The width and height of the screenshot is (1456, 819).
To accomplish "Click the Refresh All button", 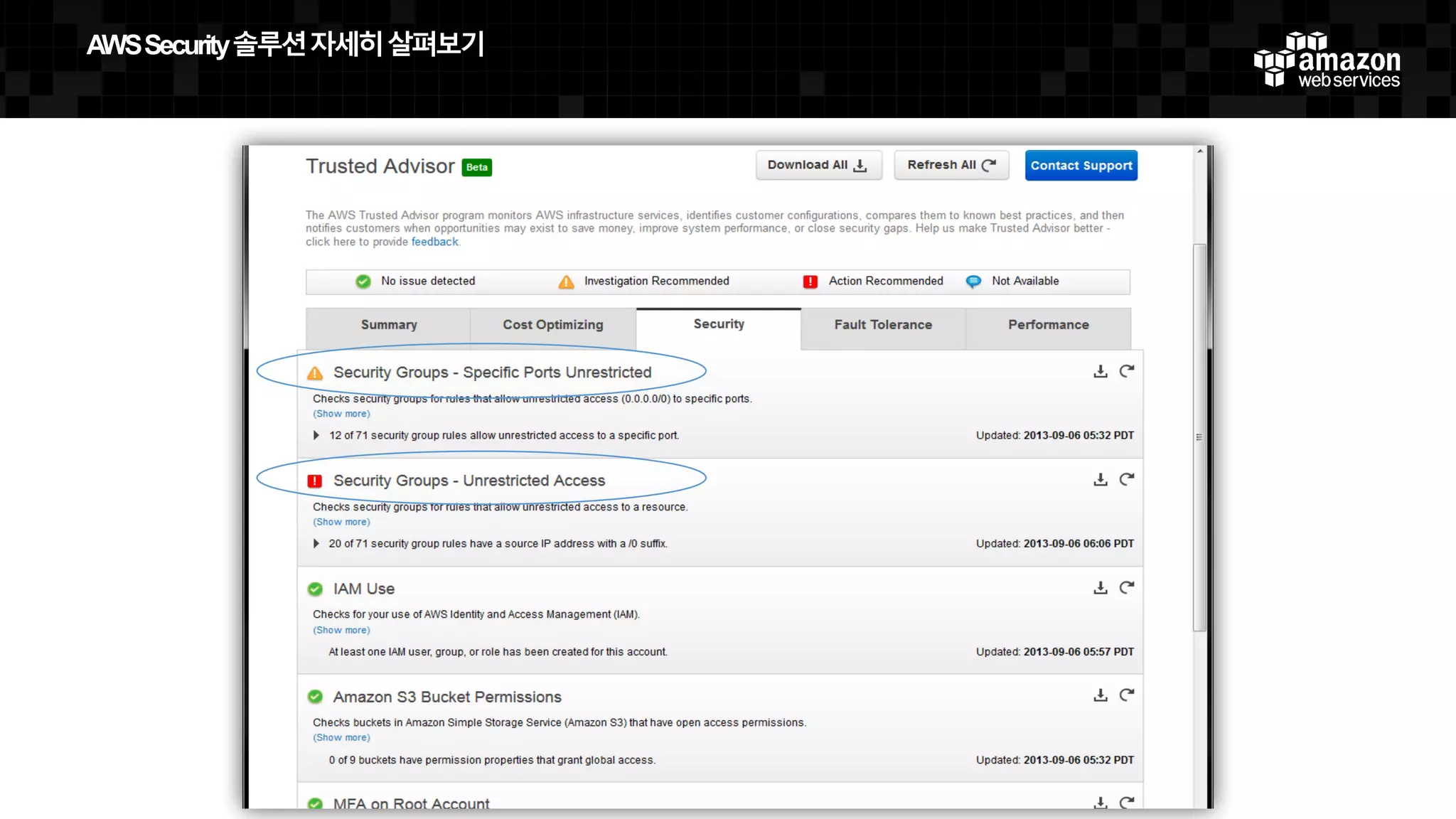I will pos(951,165).
